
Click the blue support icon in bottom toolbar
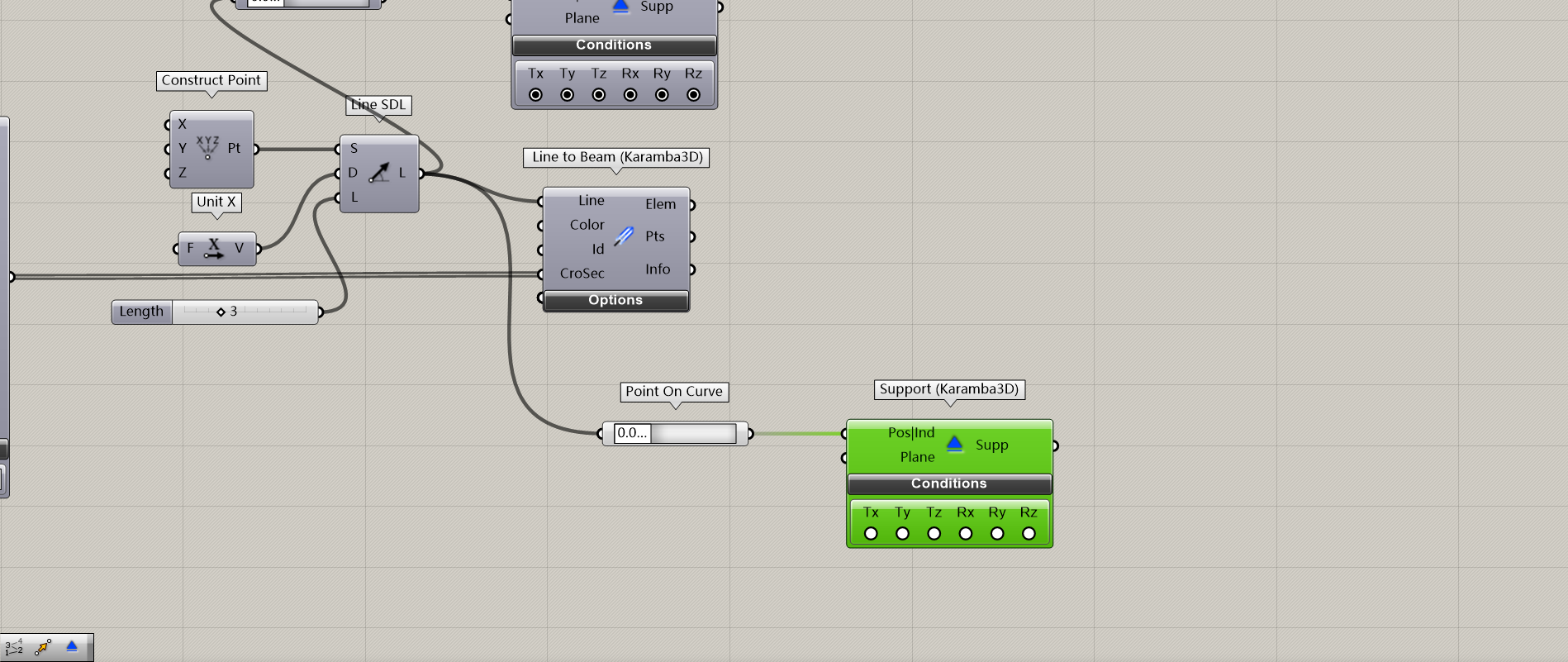pos(72,646)
